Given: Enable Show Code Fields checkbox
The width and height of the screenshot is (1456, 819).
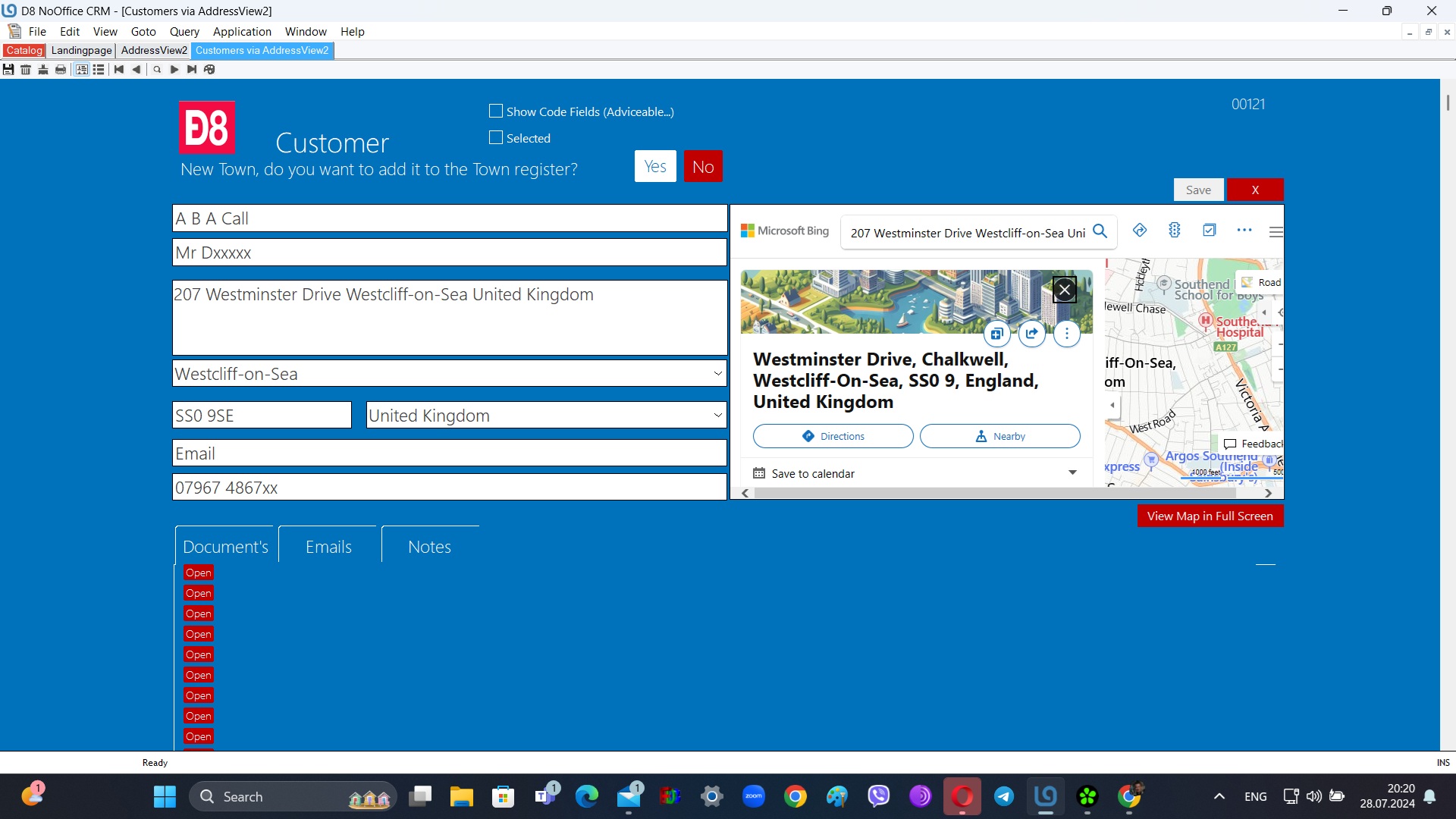Looking at the screenshot, I should pyautogui.click(x=496, y=111).
